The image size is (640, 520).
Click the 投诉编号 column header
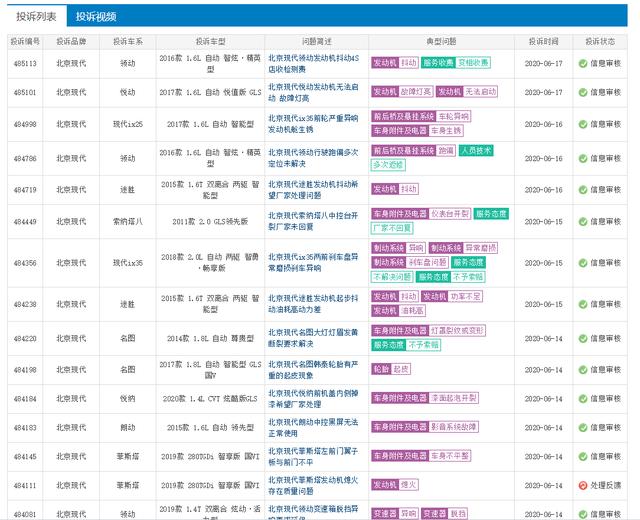coord(25,42)
